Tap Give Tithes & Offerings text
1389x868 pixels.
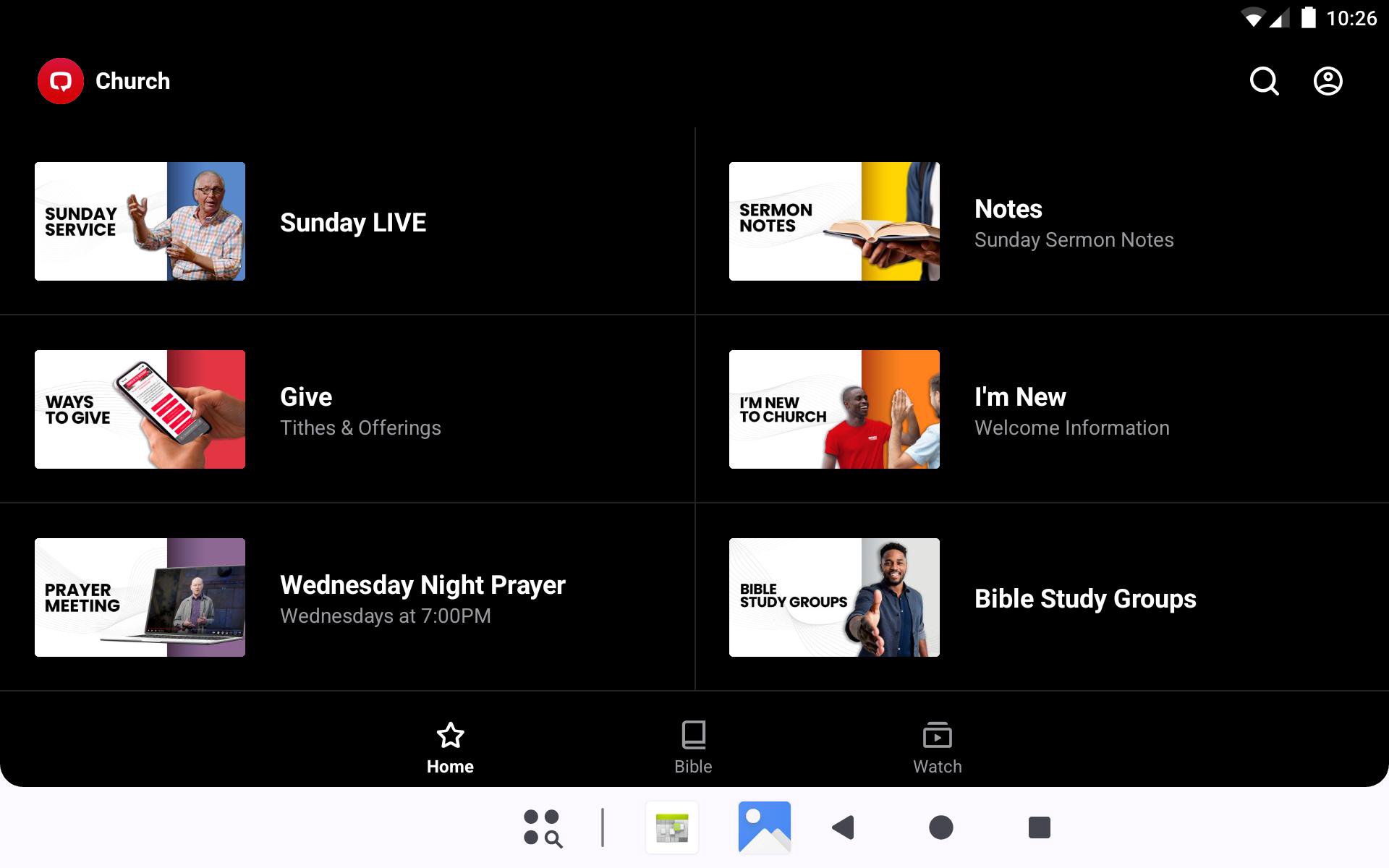point(360,411)
